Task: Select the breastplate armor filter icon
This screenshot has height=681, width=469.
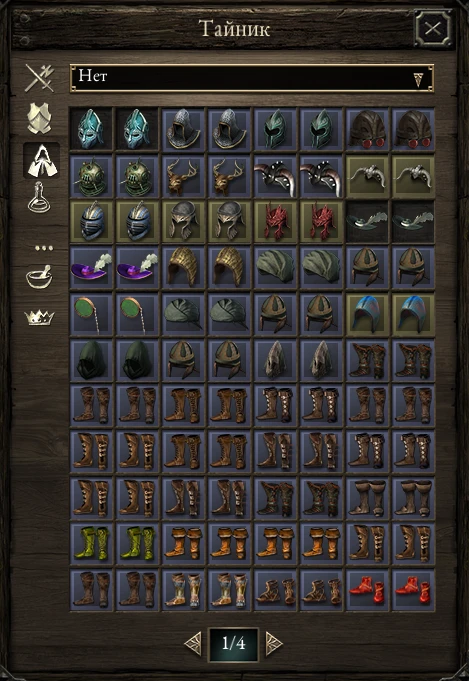Action: [x=40, y=118]
